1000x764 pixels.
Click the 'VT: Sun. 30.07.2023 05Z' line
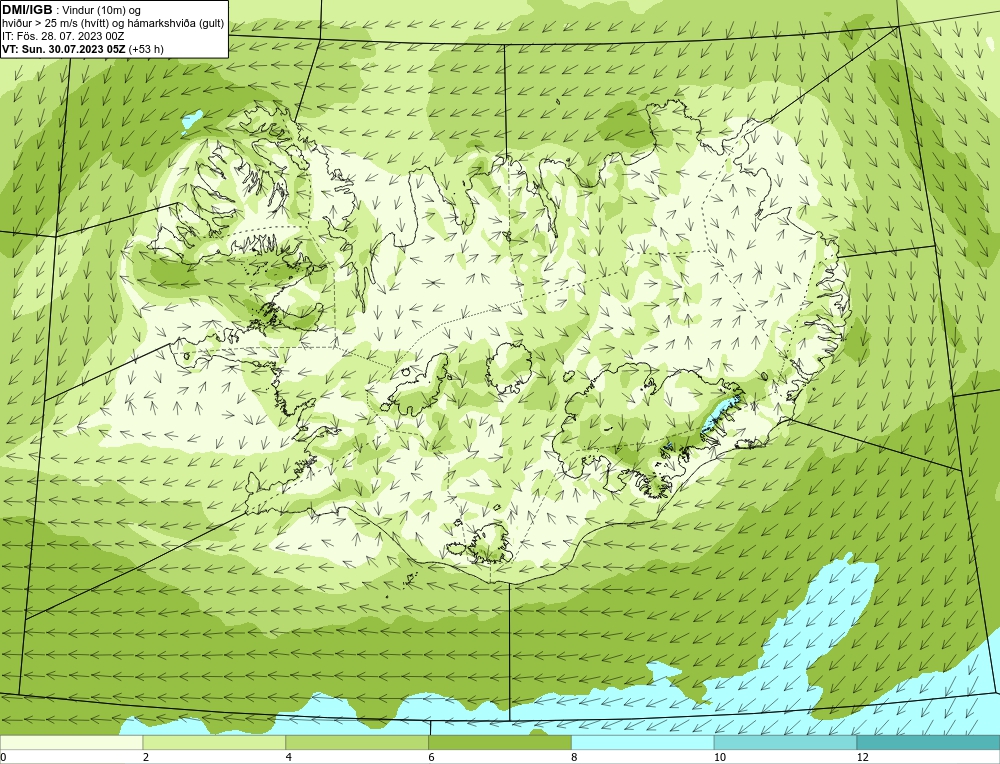(64, 49)
